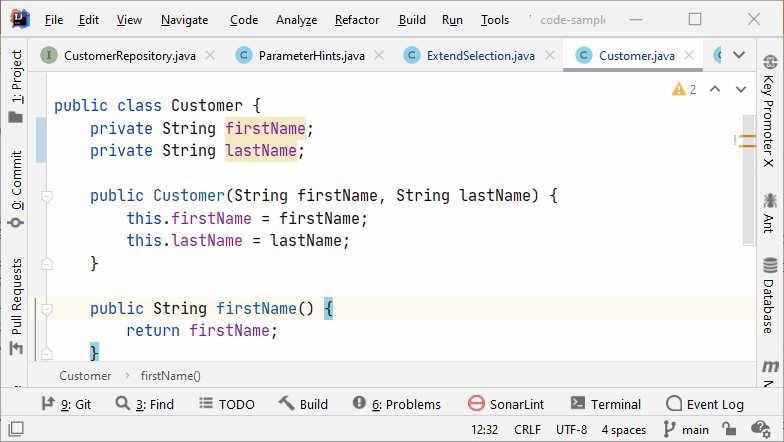Click the Customer breadcrumb
This screenshot has height=442, width=784.
(85, 376)
